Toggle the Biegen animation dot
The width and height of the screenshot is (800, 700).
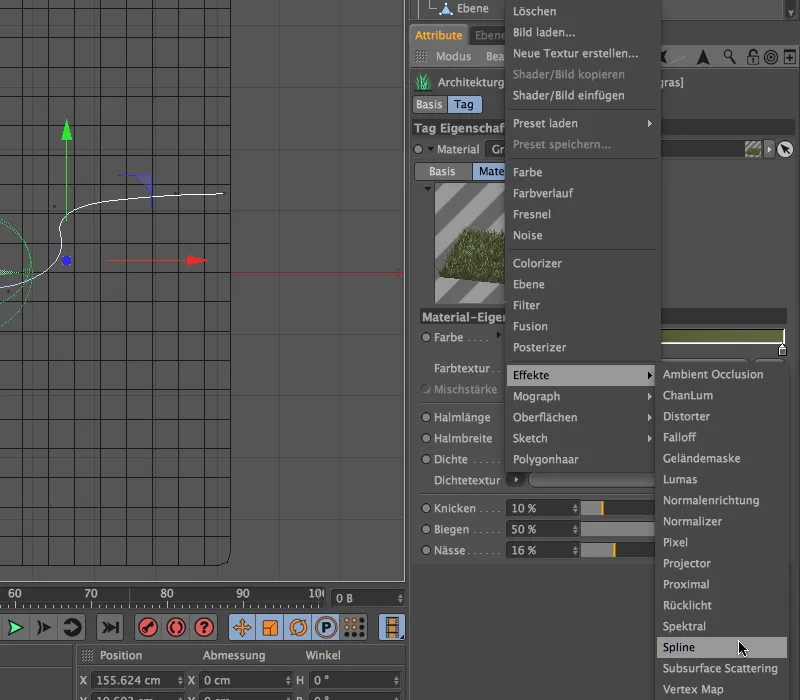pyautogui.click(x=426, y=529)
